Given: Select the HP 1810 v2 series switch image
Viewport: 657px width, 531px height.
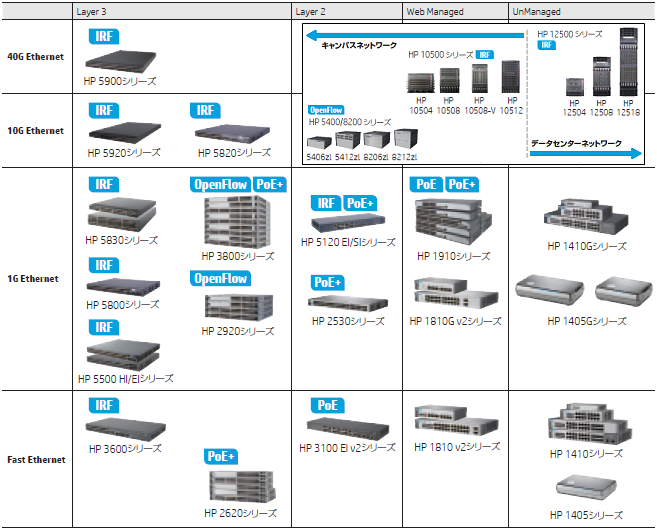Looking at the screenshot, I should 456,421.
